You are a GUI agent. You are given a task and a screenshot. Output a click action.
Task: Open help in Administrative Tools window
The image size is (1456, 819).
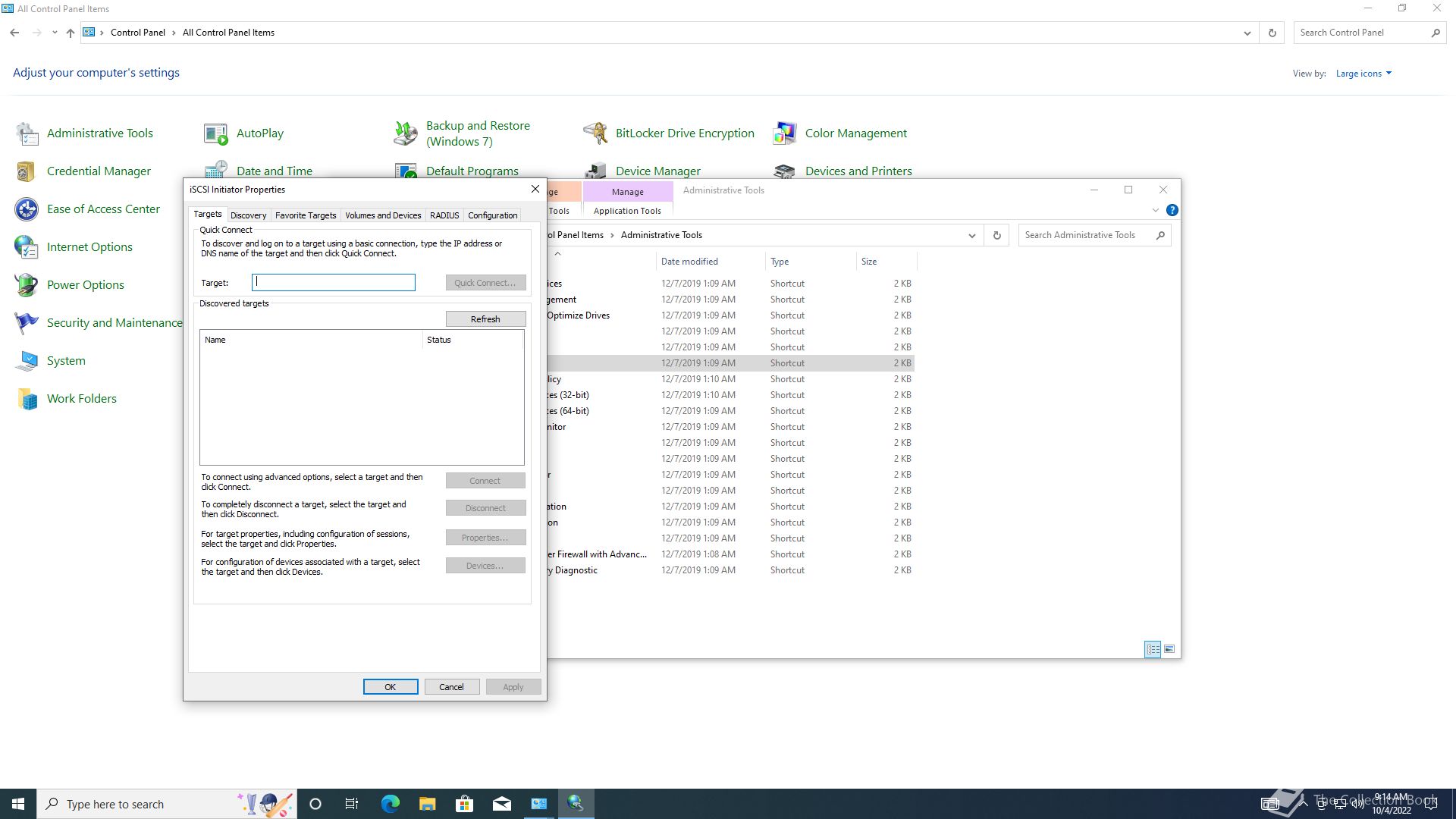[x=1172, y=210]
